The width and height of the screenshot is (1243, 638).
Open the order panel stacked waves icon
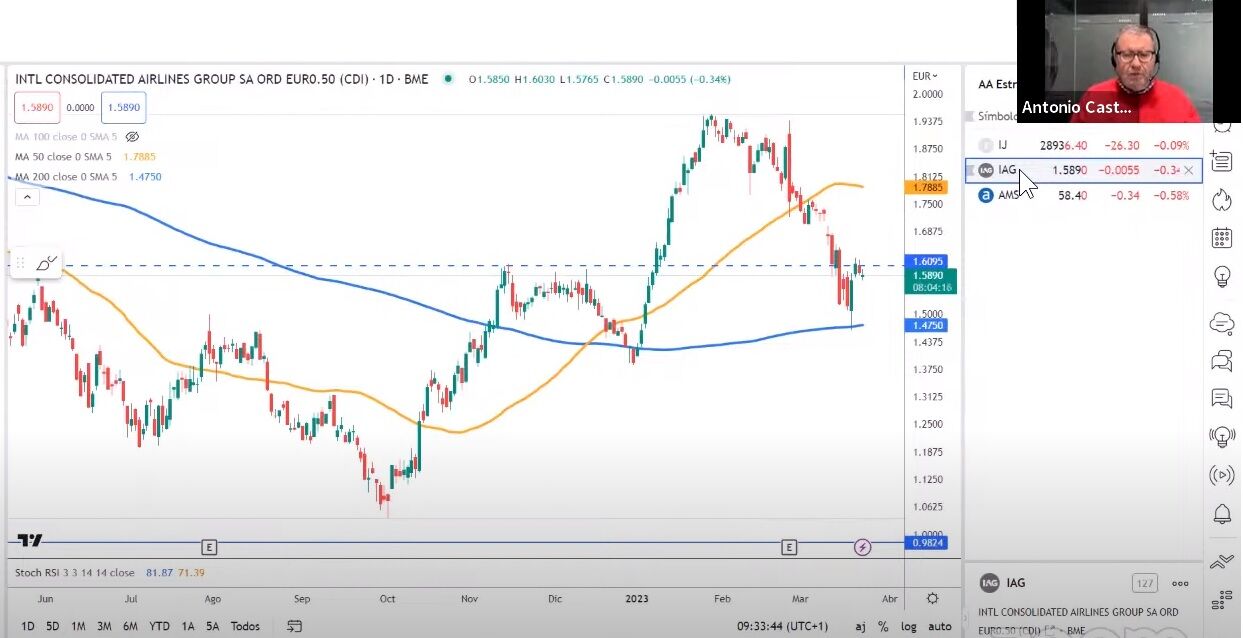[x=1221, y=562]
